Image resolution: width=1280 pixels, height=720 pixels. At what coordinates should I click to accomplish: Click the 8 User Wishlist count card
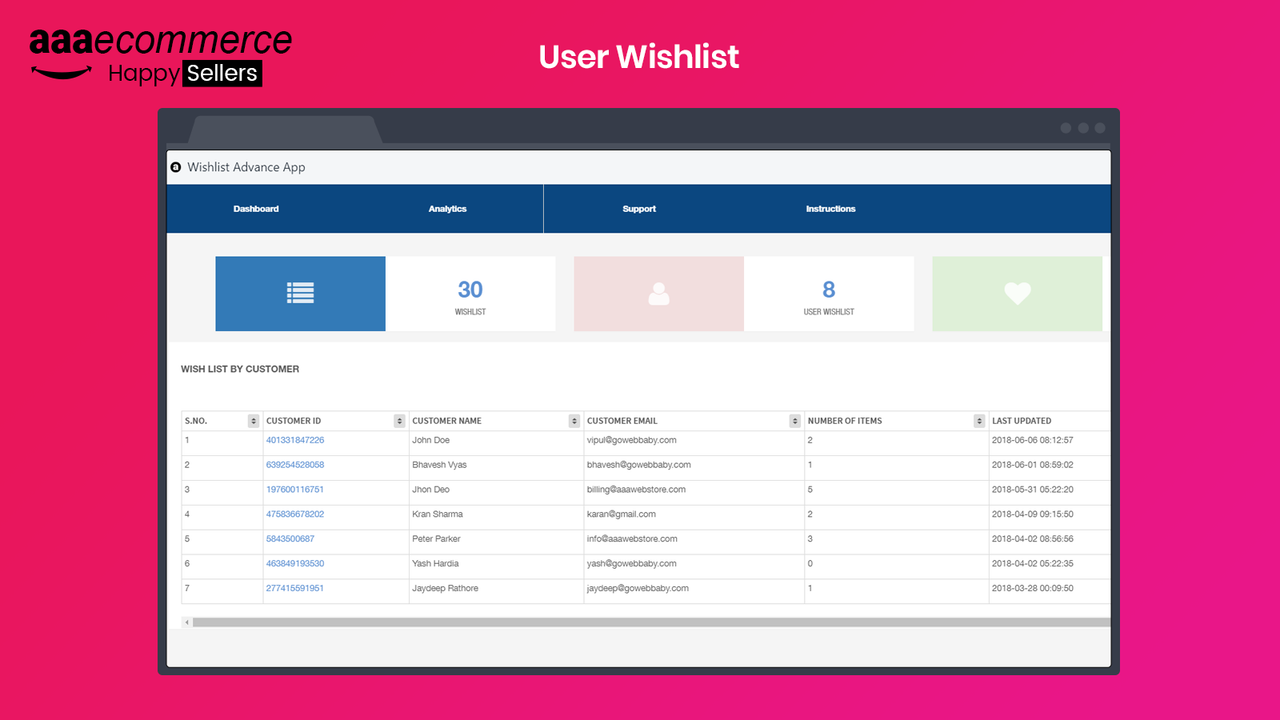(x=828, y=293)
